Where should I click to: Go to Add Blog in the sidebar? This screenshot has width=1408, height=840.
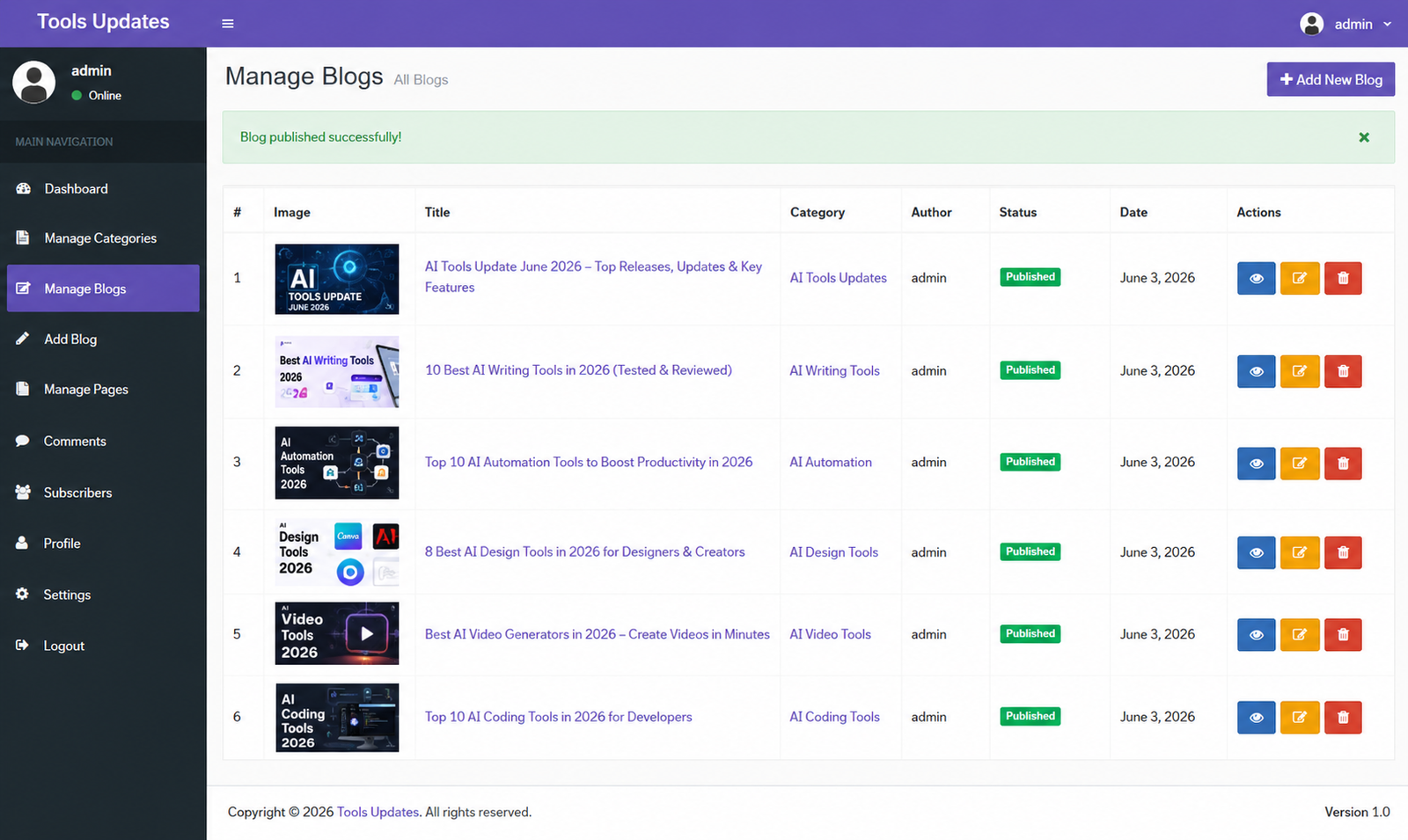point(103,339)
